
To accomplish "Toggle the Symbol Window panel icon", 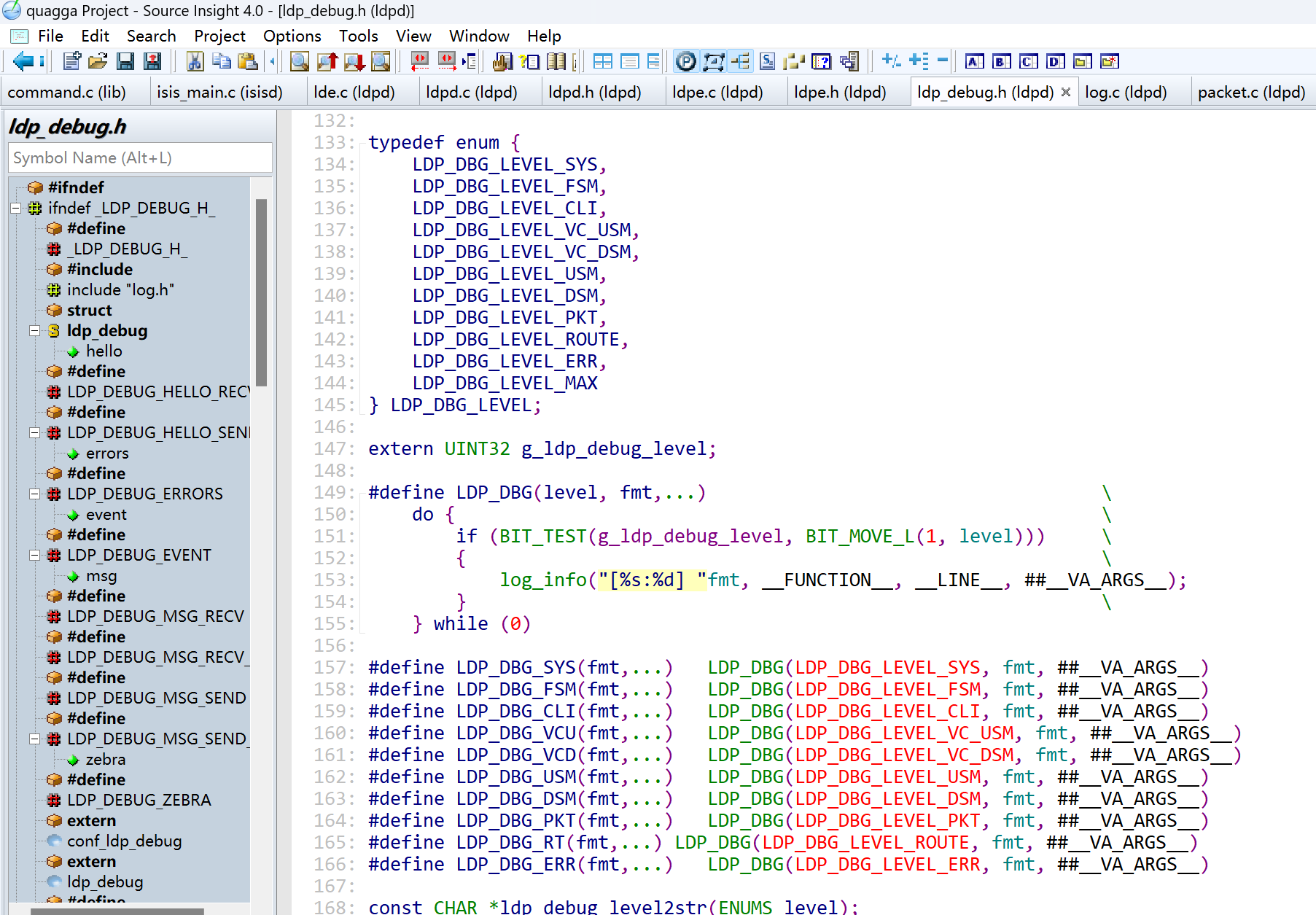I will click(713, 61).
